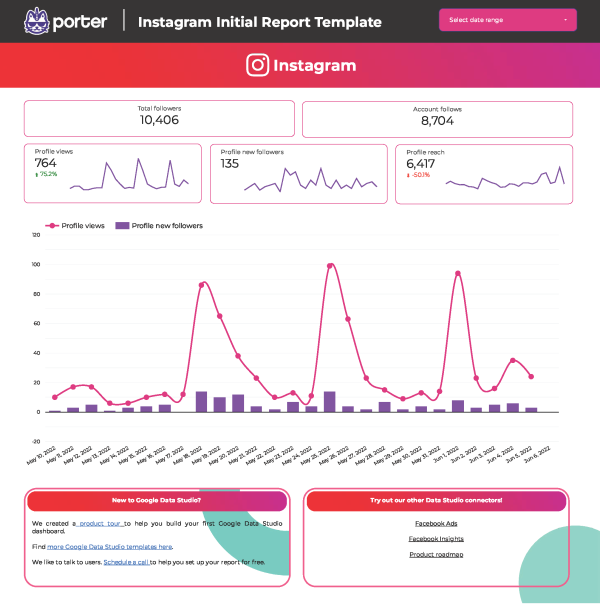
Task: Click the 10,406 total followers value
Action: (x=159, y=120)
